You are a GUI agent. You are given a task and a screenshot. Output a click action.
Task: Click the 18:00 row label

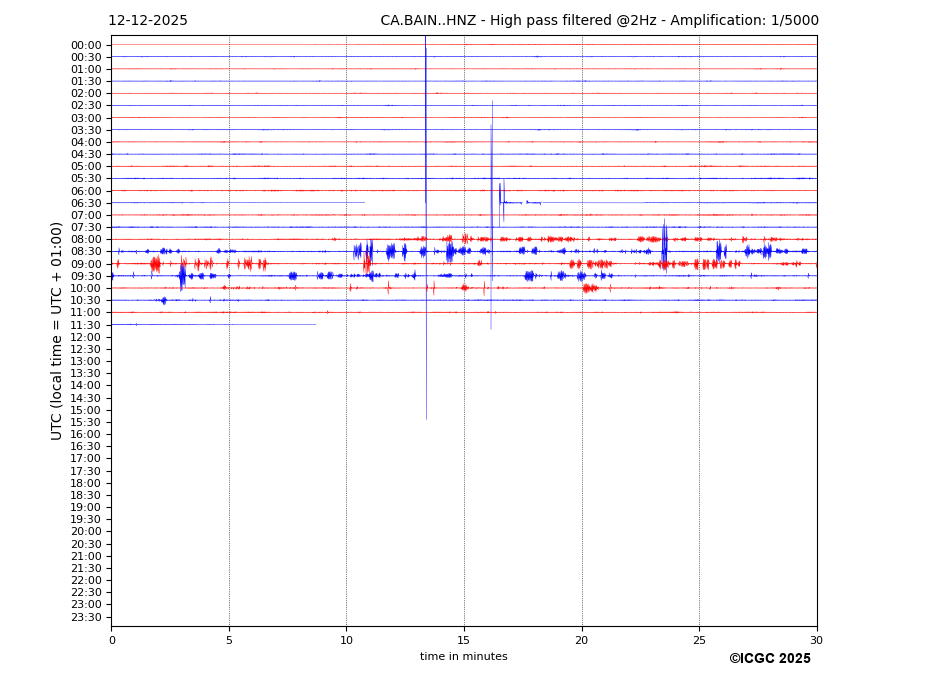[x=86, y=483]
